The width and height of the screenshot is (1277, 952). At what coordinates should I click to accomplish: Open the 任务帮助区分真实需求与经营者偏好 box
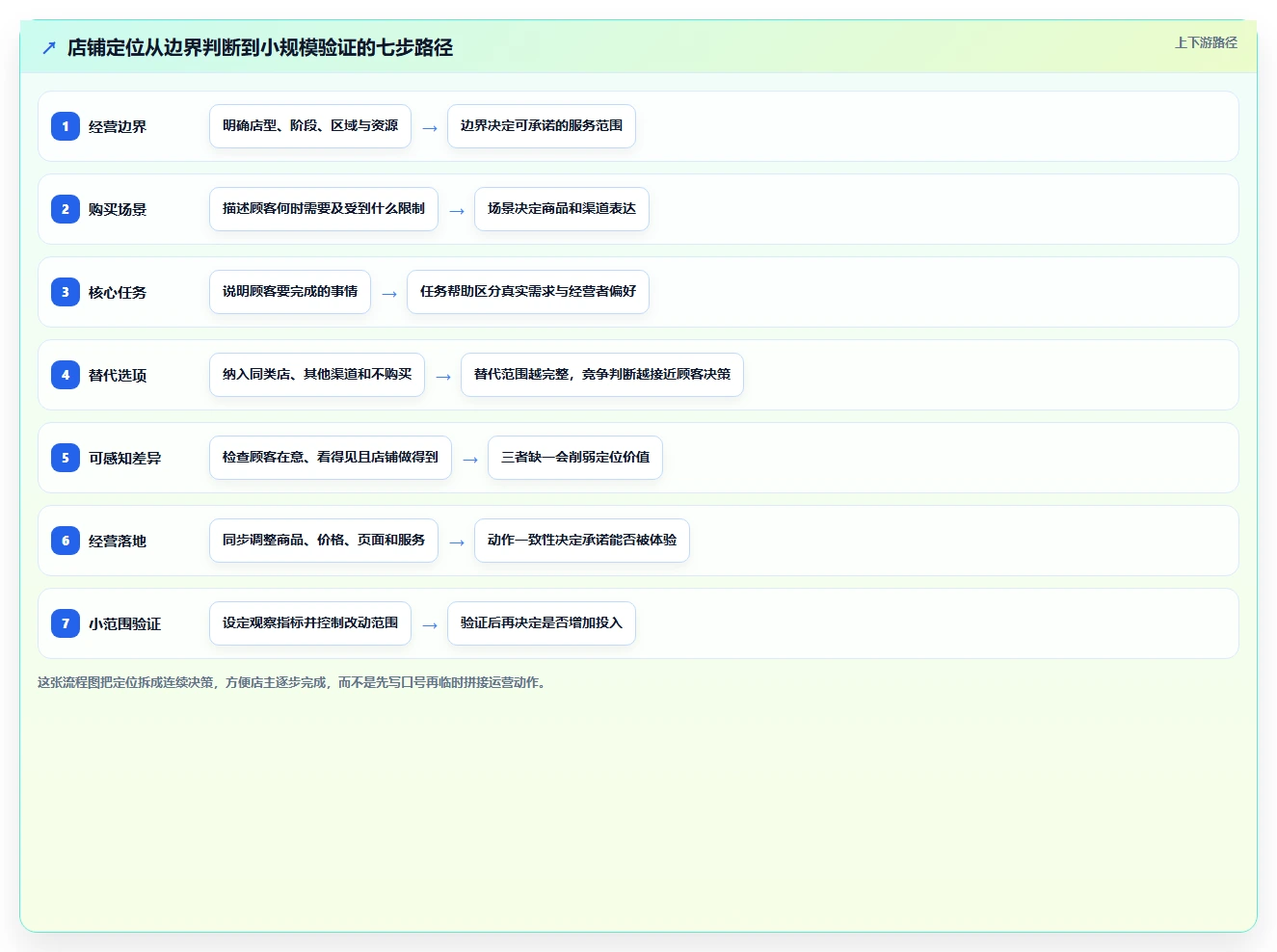click(528, 292)
